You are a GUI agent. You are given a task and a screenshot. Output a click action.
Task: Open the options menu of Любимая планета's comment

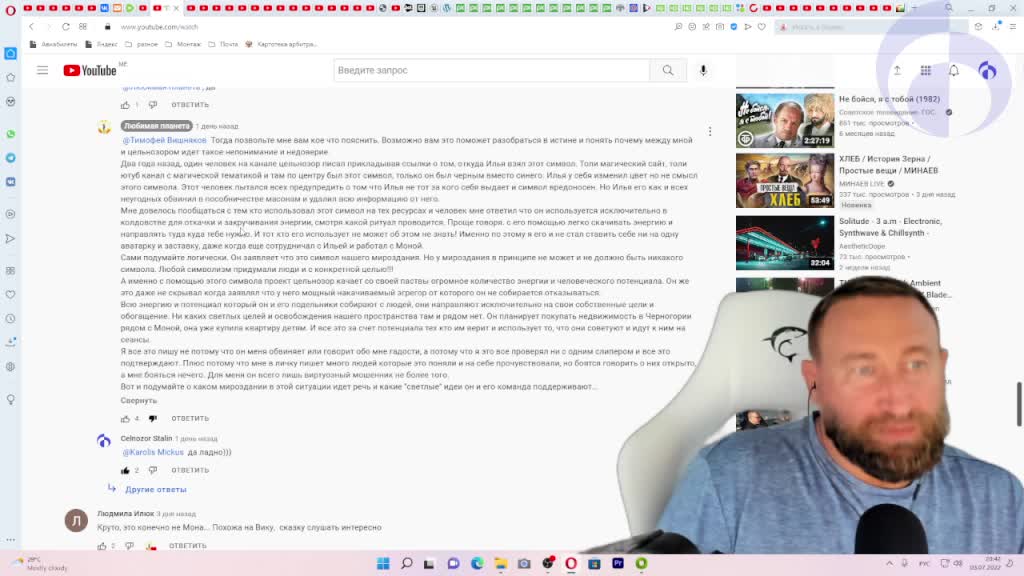(710, 132)
